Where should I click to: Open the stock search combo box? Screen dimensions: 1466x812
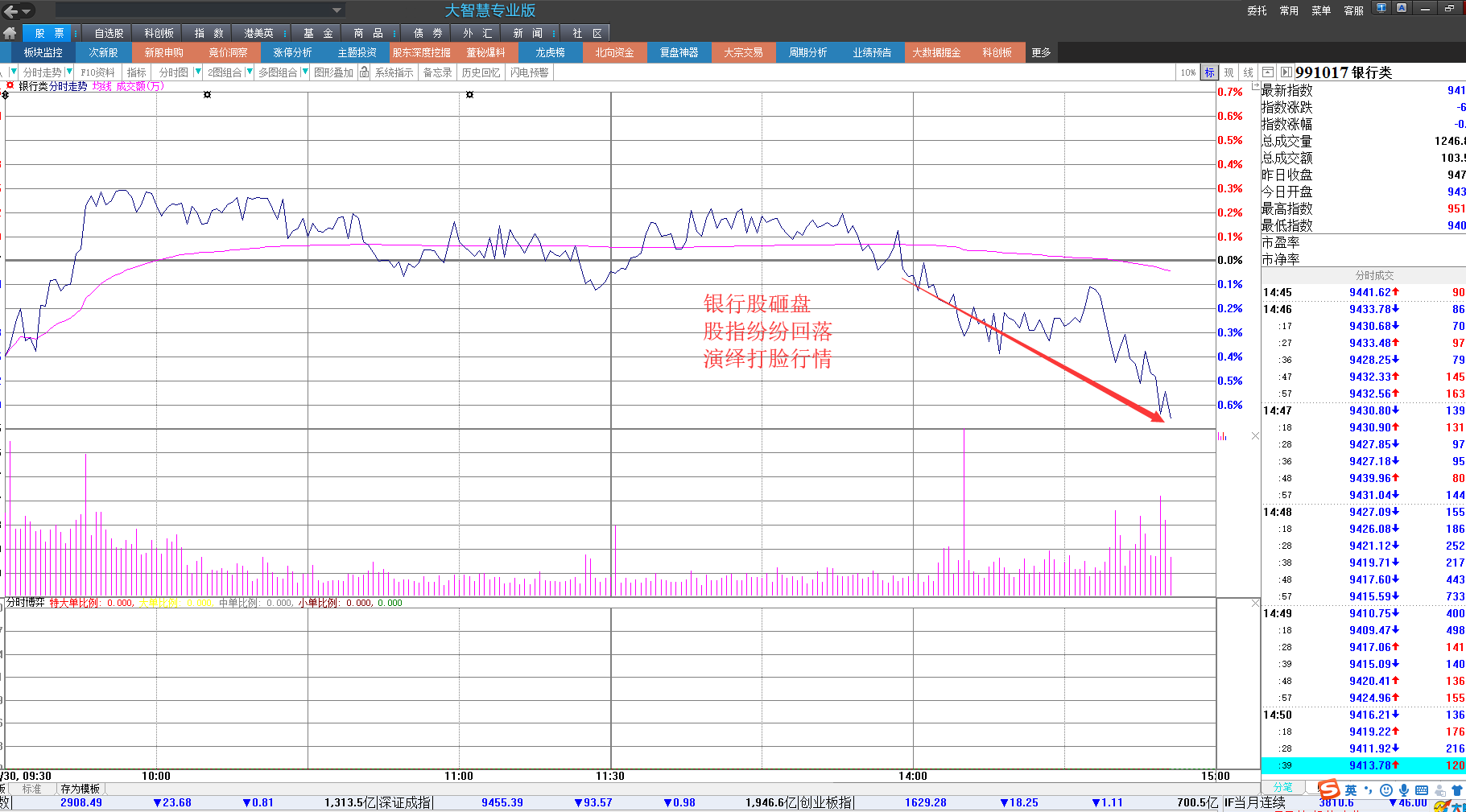point(200,10)
